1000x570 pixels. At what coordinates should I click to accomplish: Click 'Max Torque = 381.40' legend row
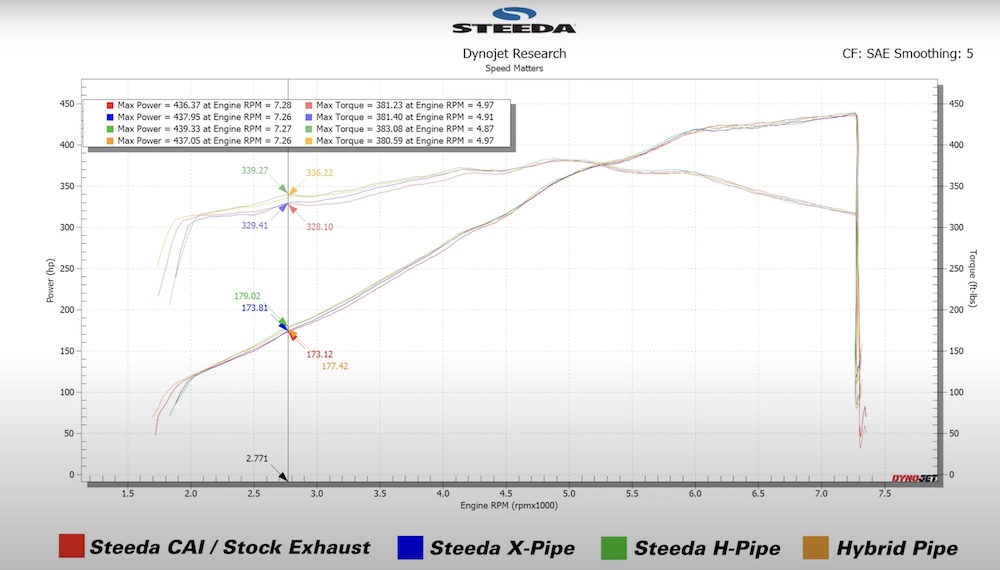(400, 117)
